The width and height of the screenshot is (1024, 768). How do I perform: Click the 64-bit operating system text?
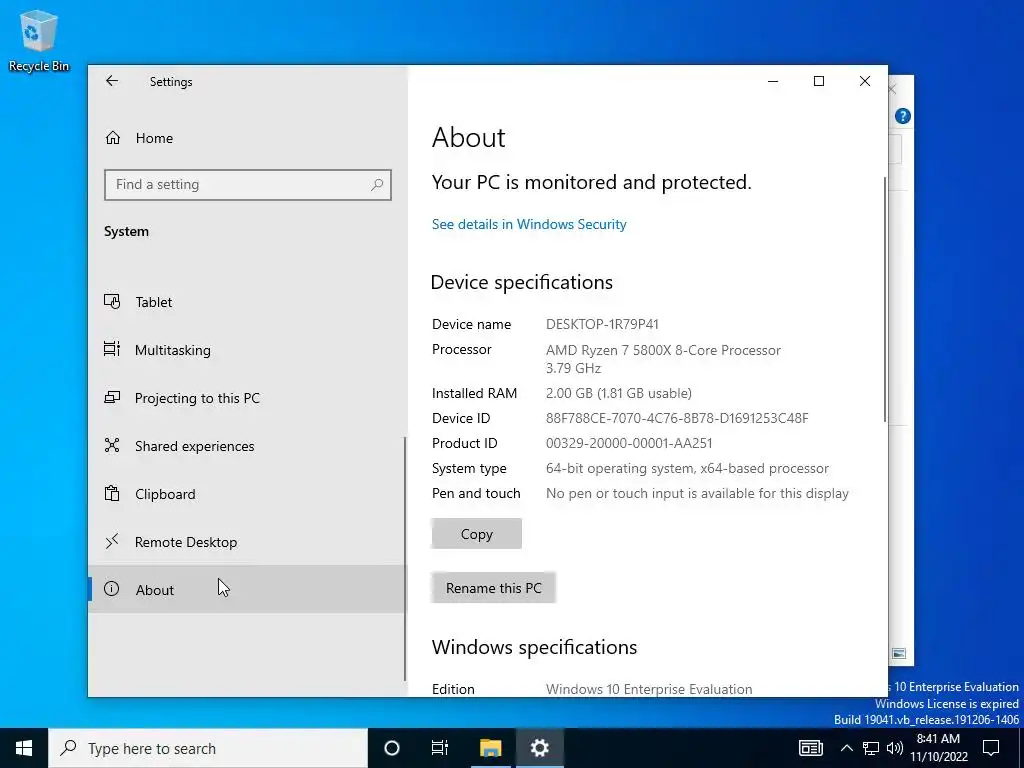coord(687,468)
